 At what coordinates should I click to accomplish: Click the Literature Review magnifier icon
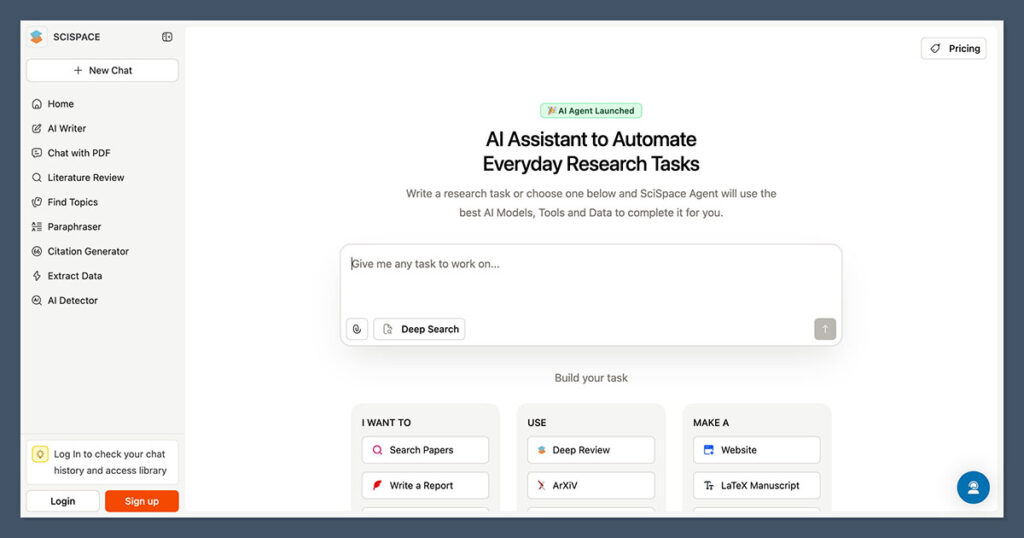click(37, 178)
